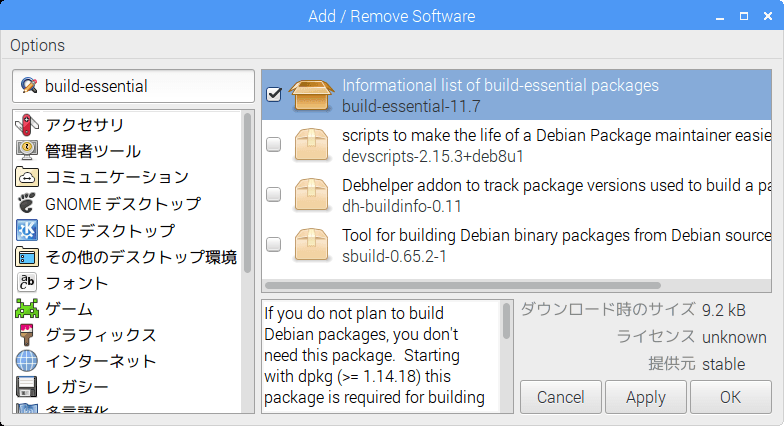This screenshot has width=784, height=426.
Task: Select the レガシー floppy disk icon
Action: pos(27,387)
